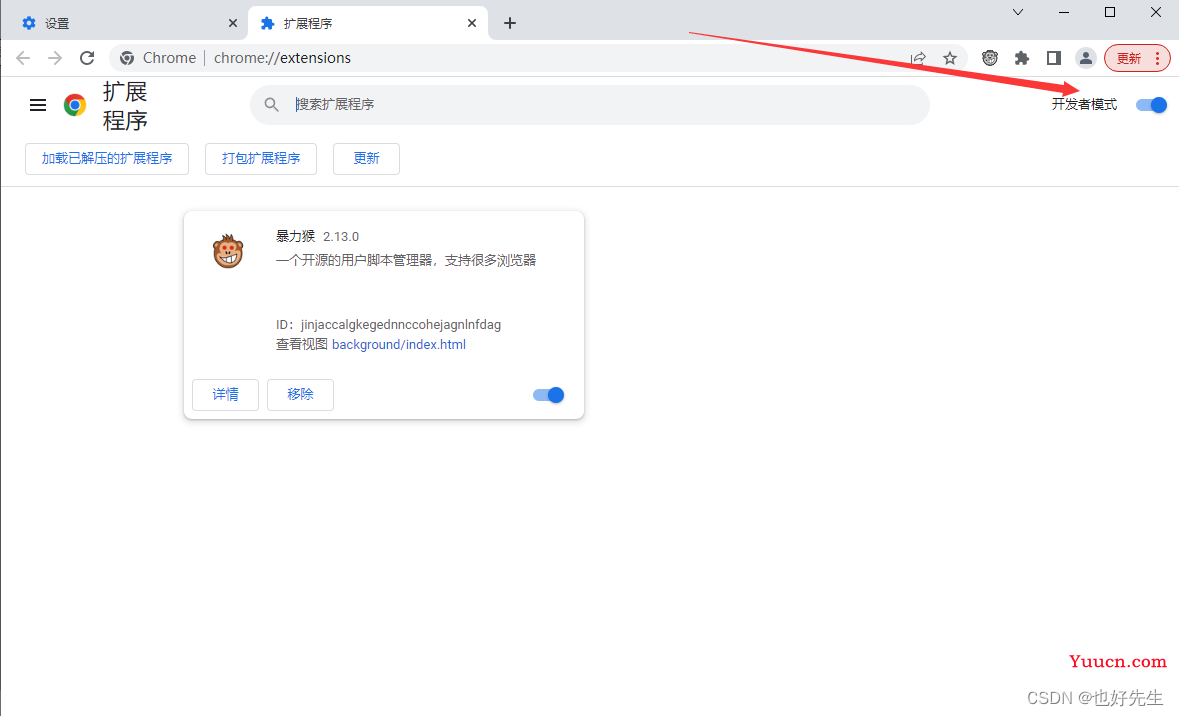The image size is (1179, 716).
Task: Select the 扩展程序 tab
Action: 368,23
